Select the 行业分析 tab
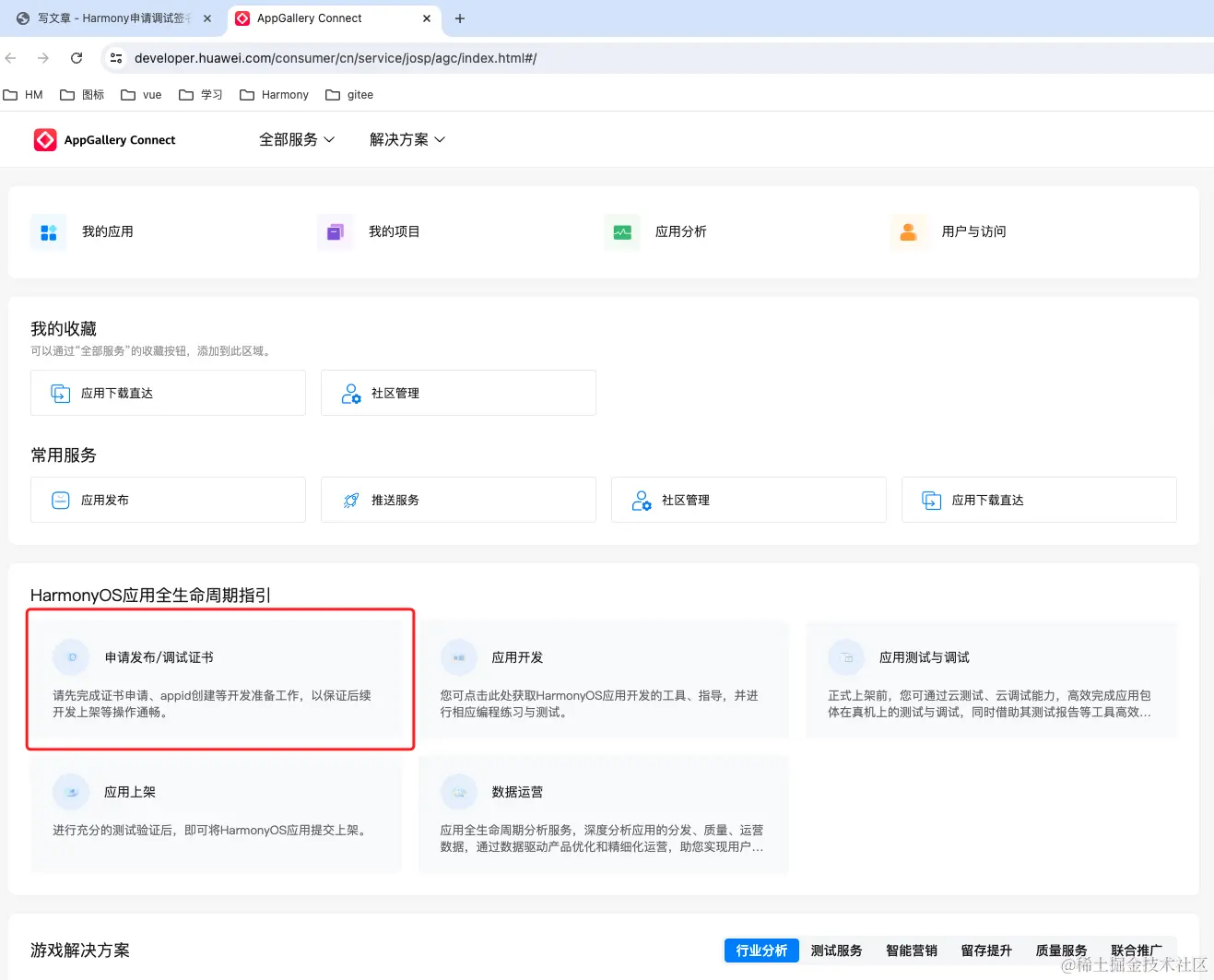This screenshot has width=1214, height=980. [x=761, y=950]
